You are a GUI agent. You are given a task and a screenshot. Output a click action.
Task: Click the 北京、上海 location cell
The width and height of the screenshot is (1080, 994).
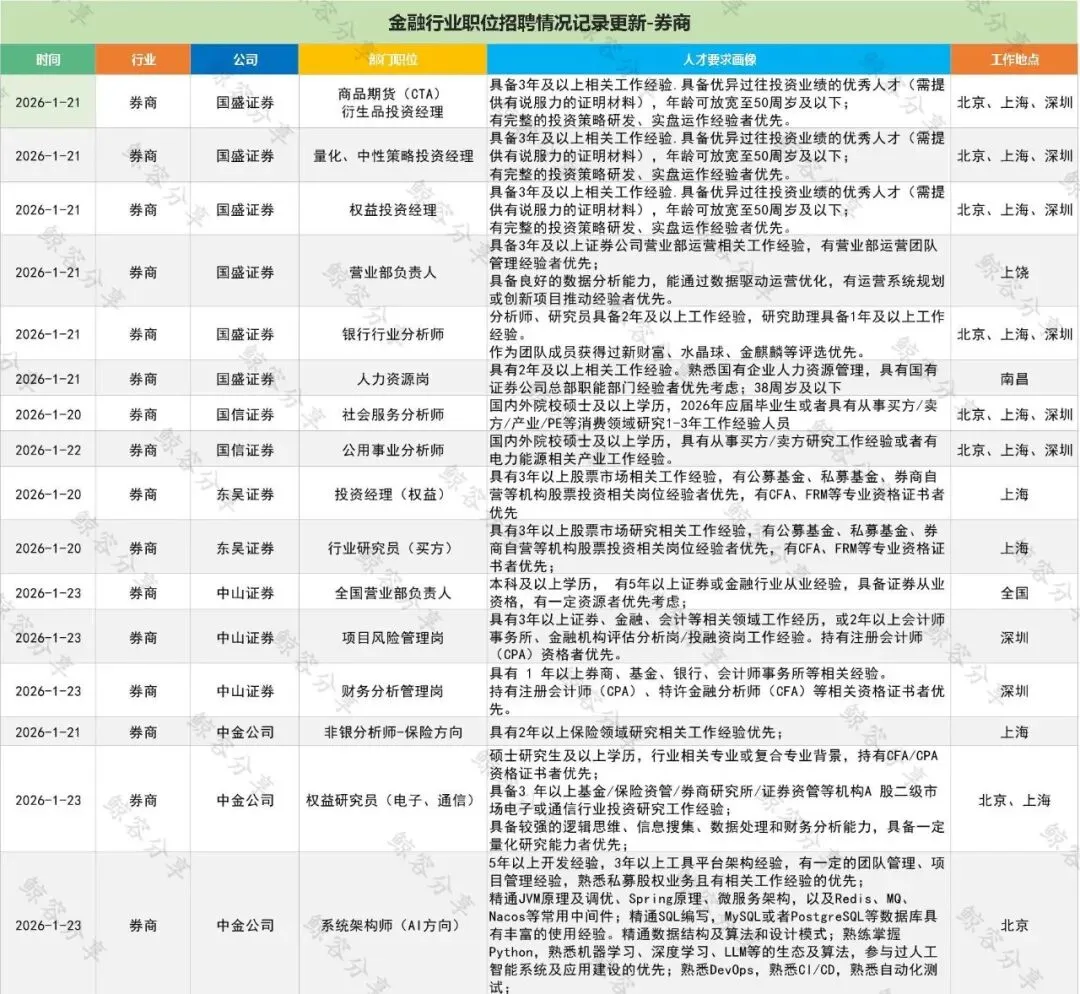coord(1015,800)
